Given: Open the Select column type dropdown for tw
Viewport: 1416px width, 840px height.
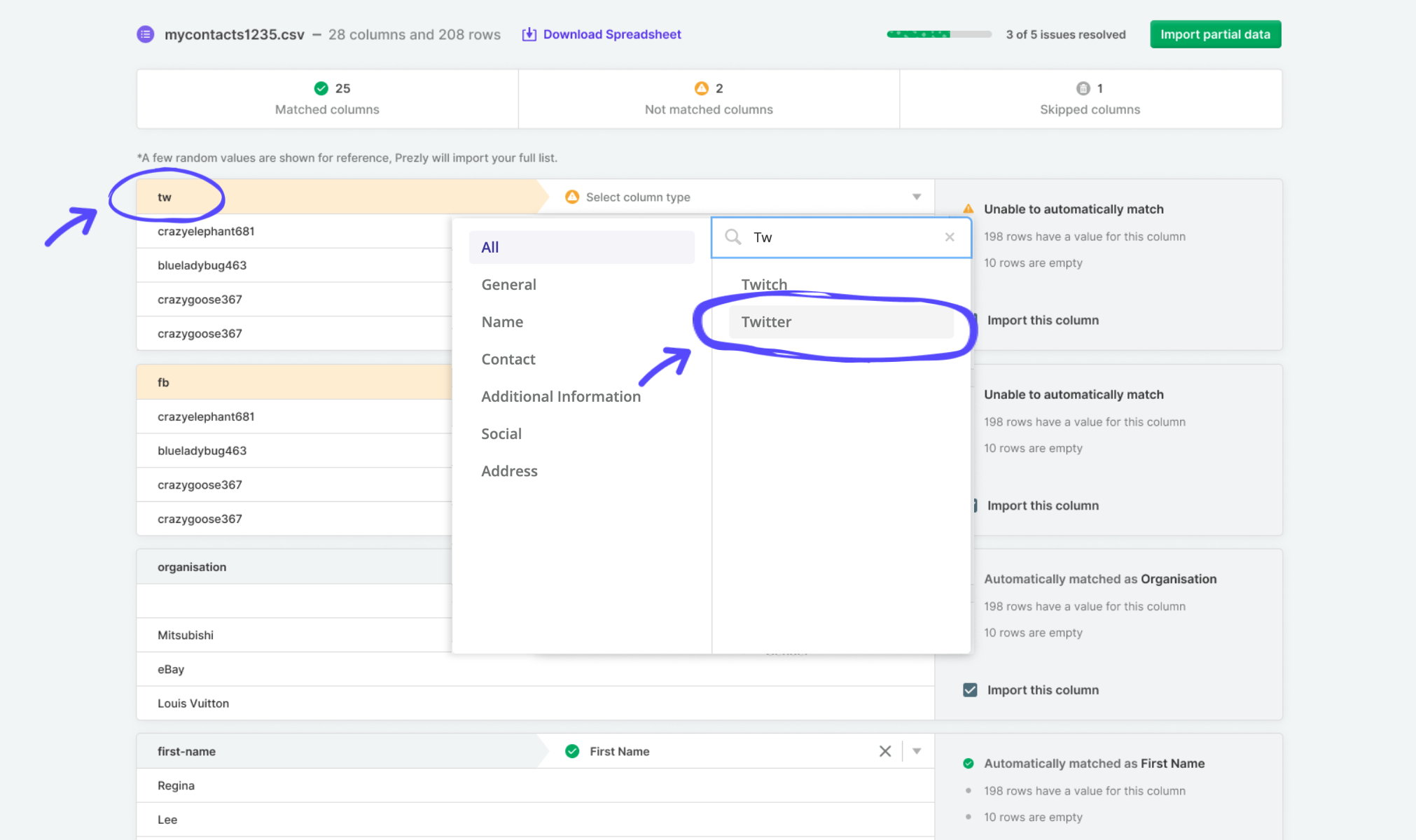Looking at the screenshot, I should 742,197.
